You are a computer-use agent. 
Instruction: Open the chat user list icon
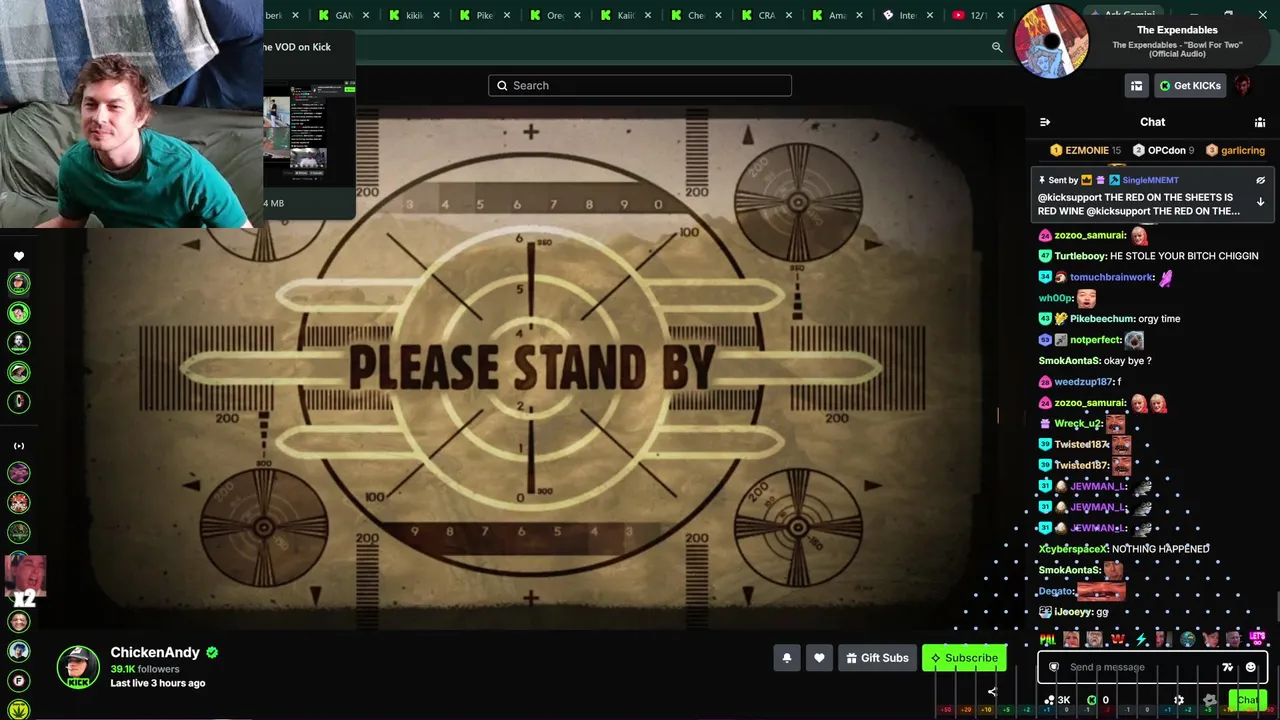point(1260,122)
